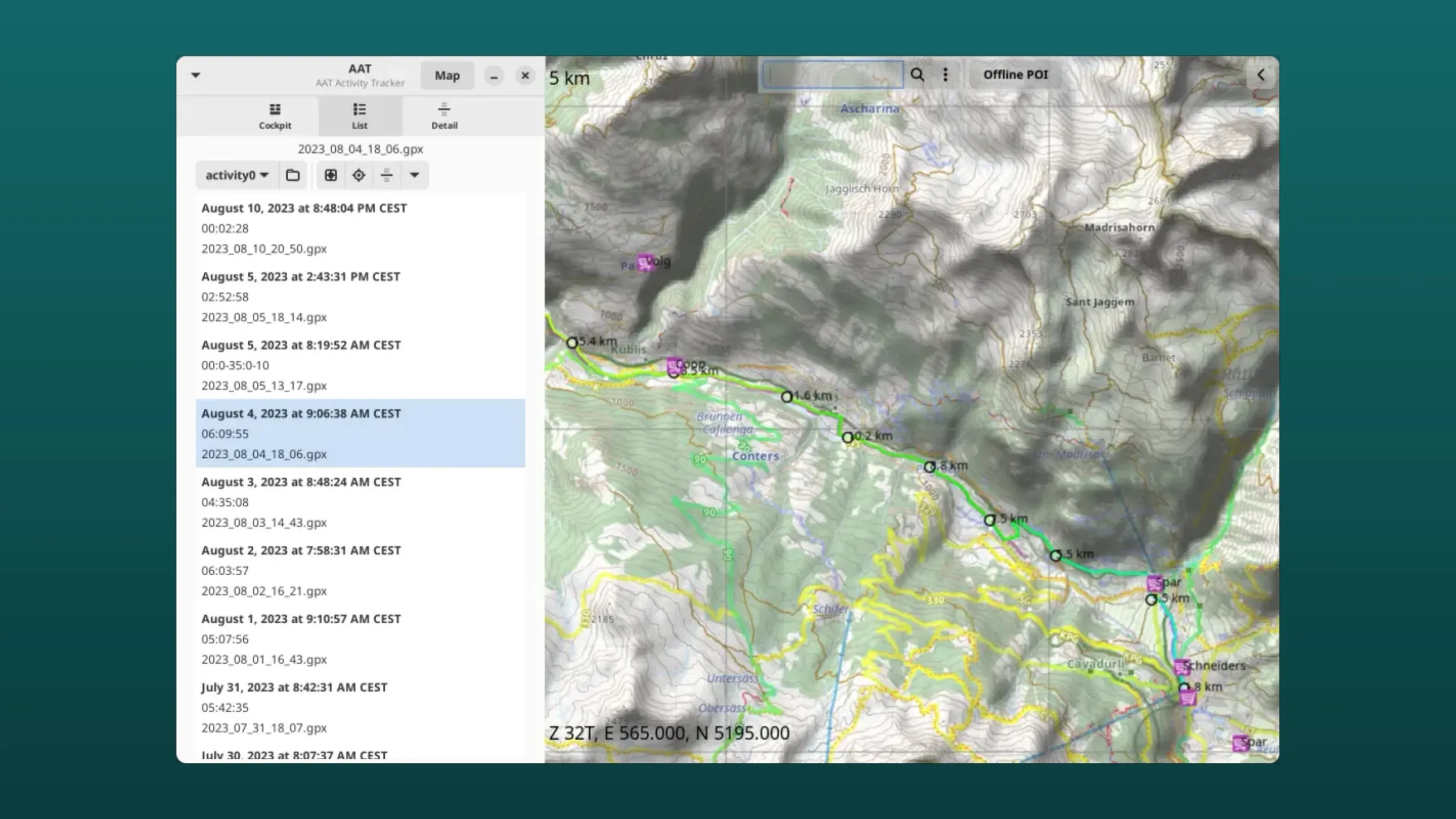This screenshot has height=819, width=1456.
Task: Collapse map panel with back chevron
Action: (1261, 75)
